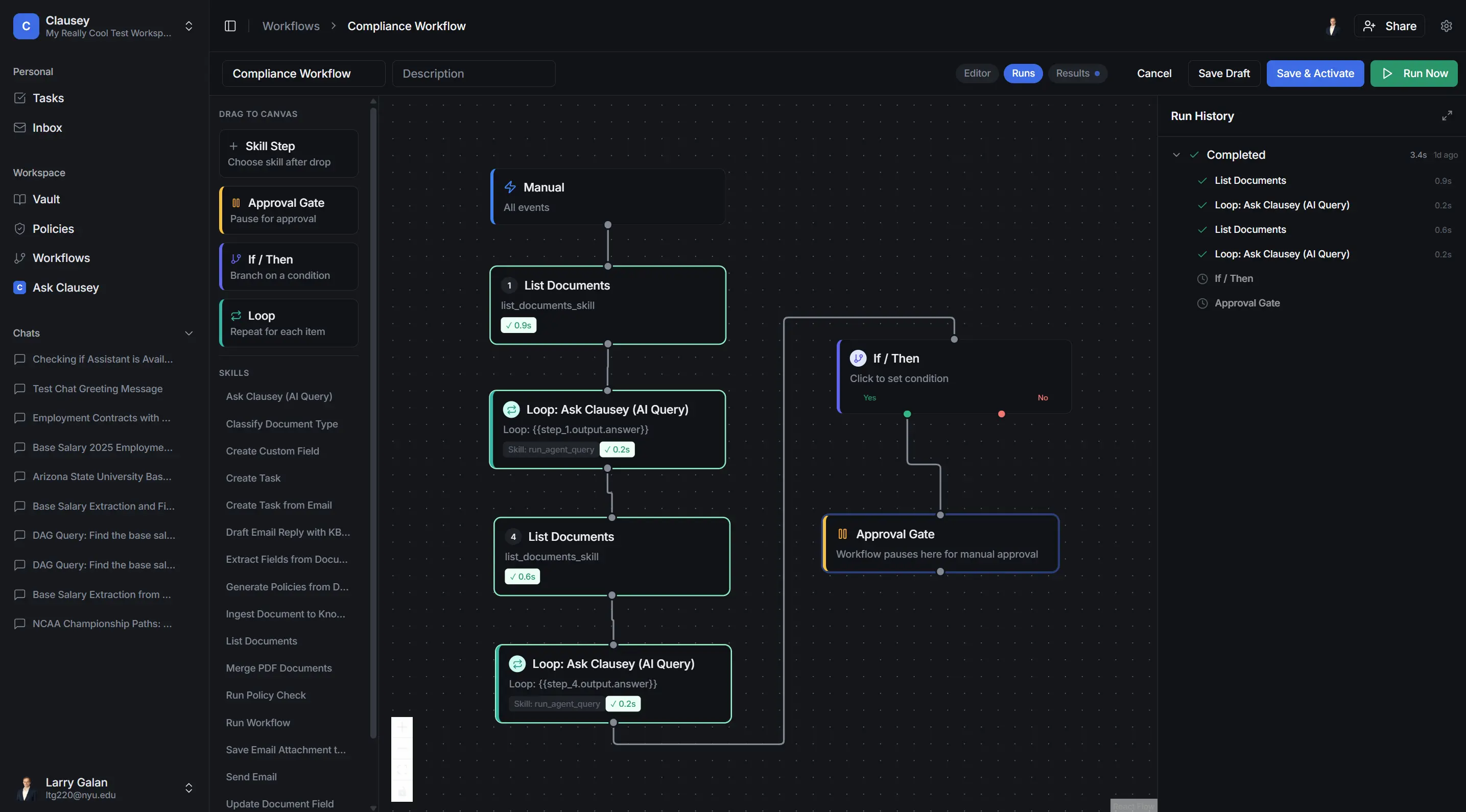Image resolution: width=1466 pixels, height=812 pixels.
Task: Toggle the sidebar panel icon
Action: (x=230, y=26)
